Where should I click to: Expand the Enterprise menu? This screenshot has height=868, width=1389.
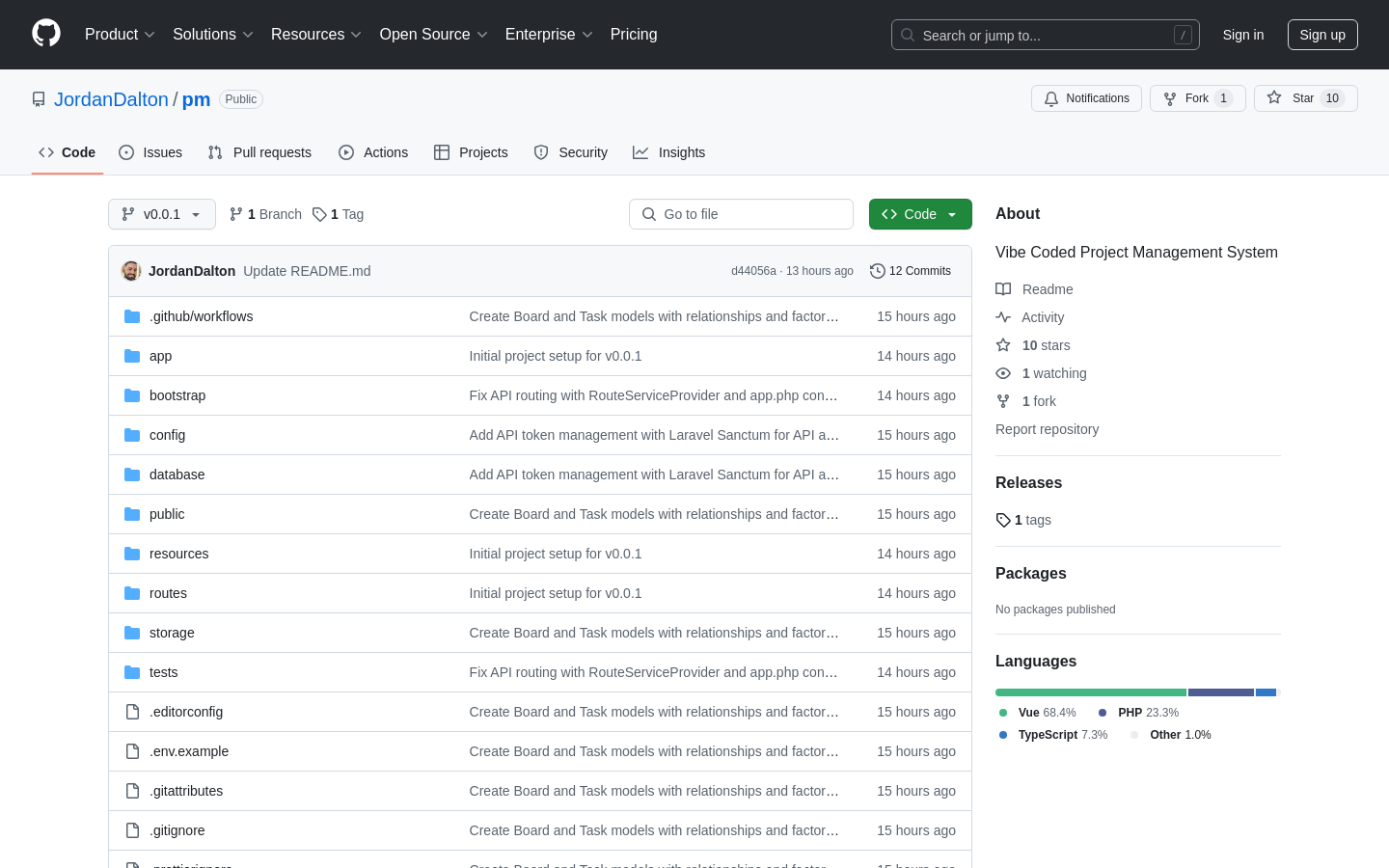coord(549,35)
